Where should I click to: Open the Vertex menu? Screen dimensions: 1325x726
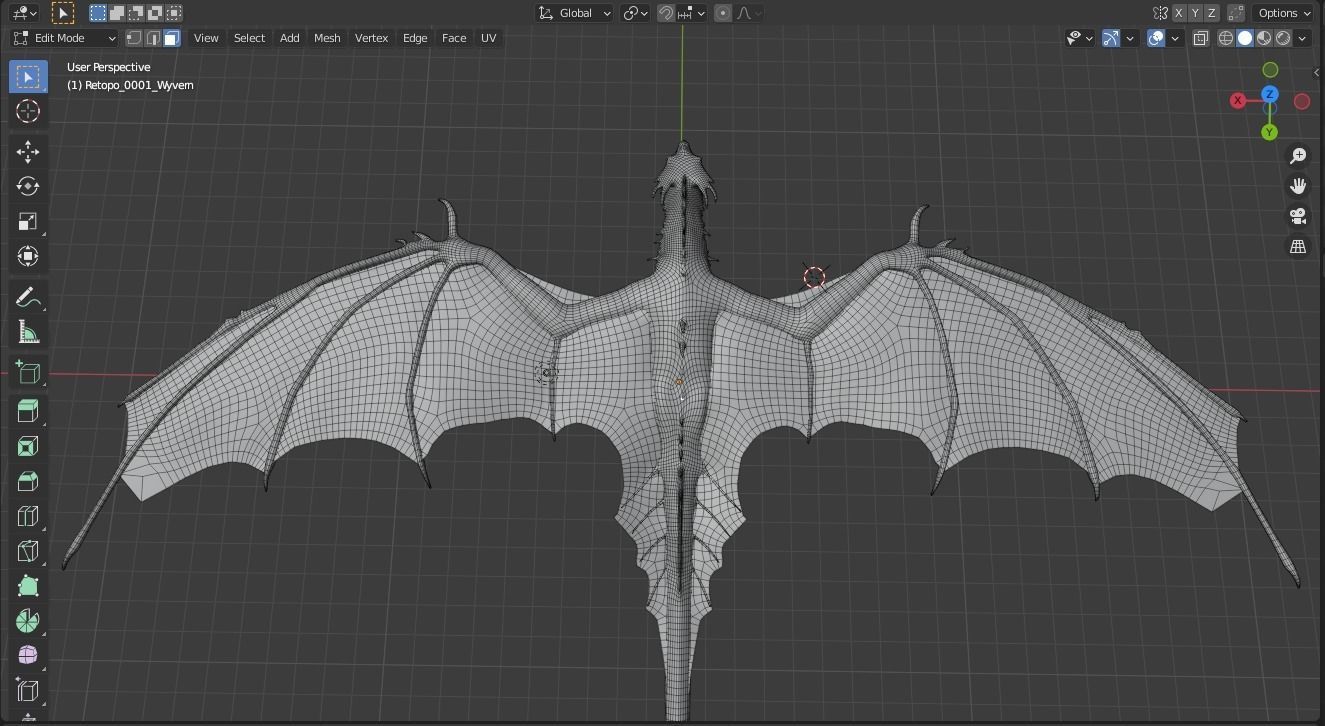pyautogui.click(x=371, y=38)
